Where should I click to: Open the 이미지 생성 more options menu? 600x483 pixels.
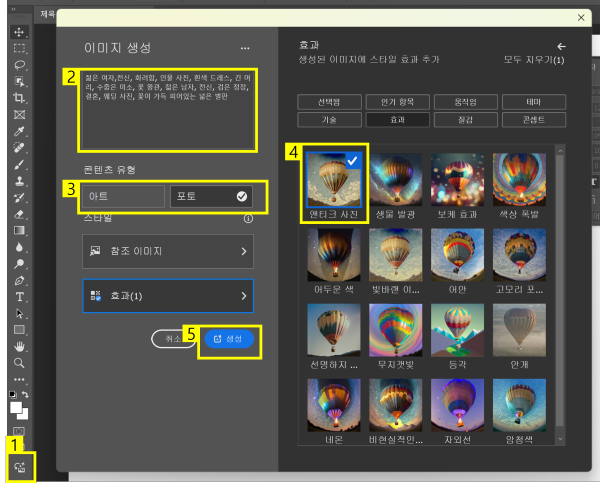click(x=245, y=48)
